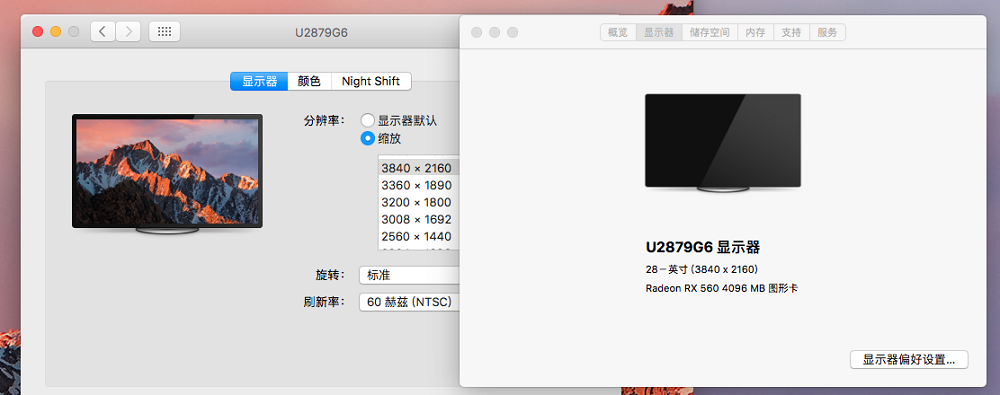This screenshot has width=1000, height=395.
Task: Open 储存空间 tab in About window
Action: (710, 33)
